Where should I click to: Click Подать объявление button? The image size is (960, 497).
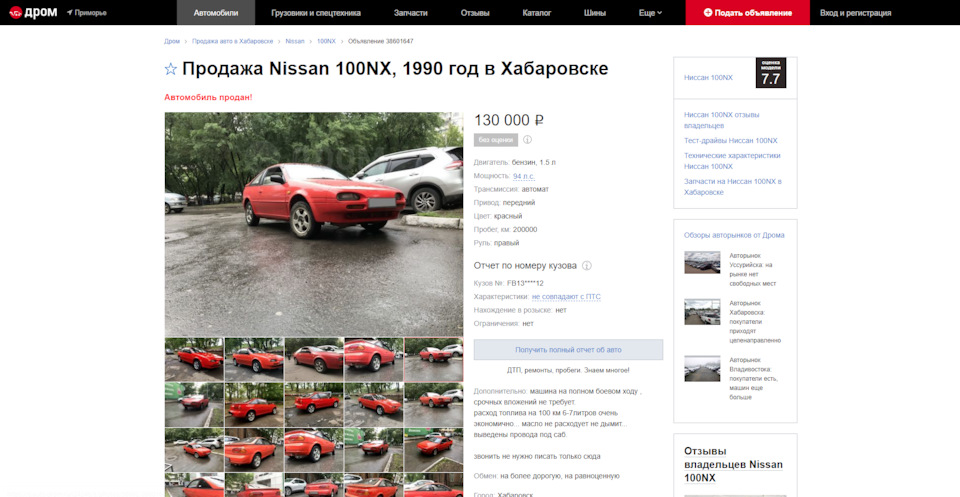click(748, 13)
